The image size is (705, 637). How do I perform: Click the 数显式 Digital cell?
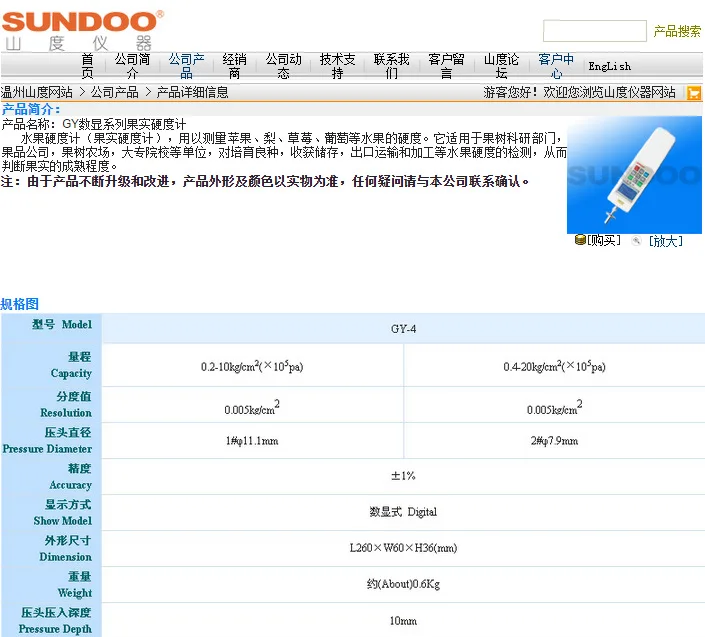click(403, 512)
